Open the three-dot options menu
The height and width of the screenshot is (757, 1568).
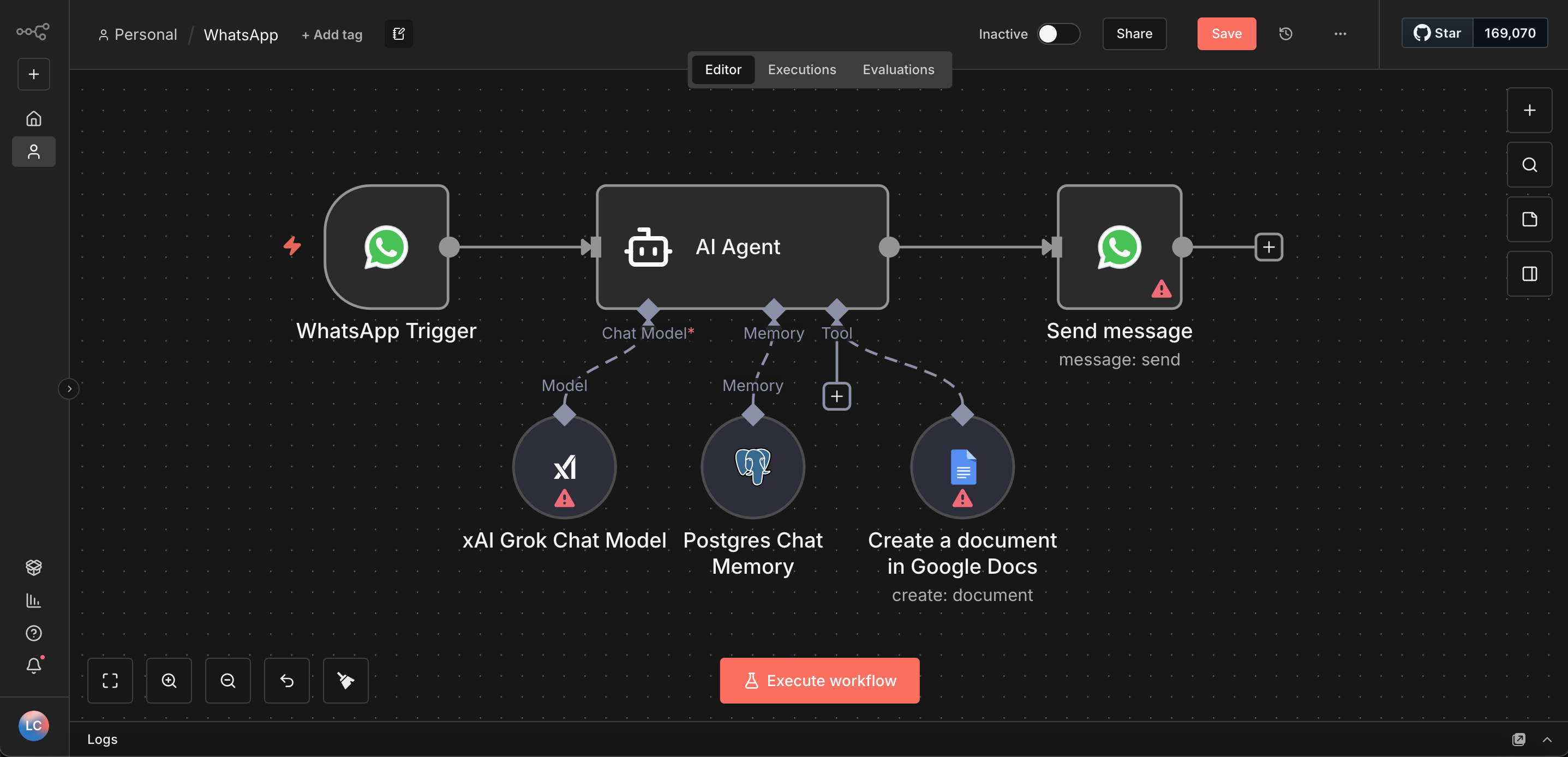[1340, 33]
